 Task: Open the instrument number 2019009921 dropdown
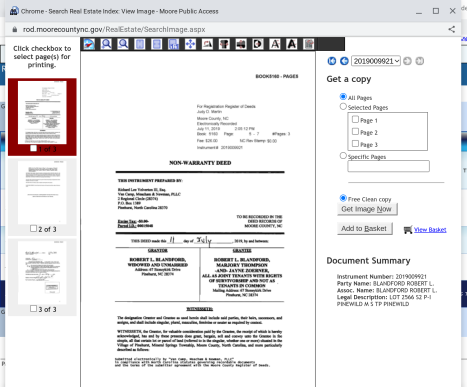[x=376, y=61]
